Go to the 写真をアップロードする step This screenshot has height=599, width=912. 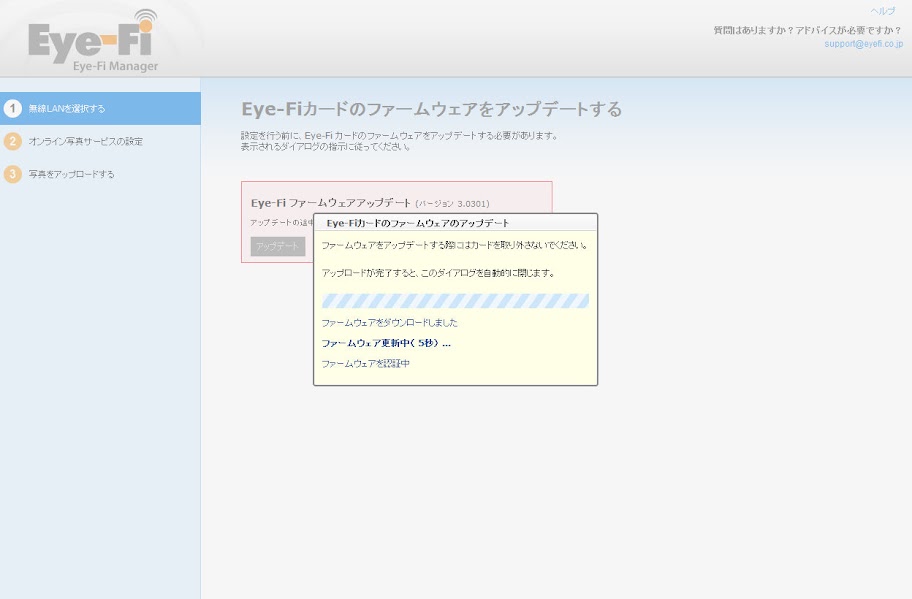point(71,174)
